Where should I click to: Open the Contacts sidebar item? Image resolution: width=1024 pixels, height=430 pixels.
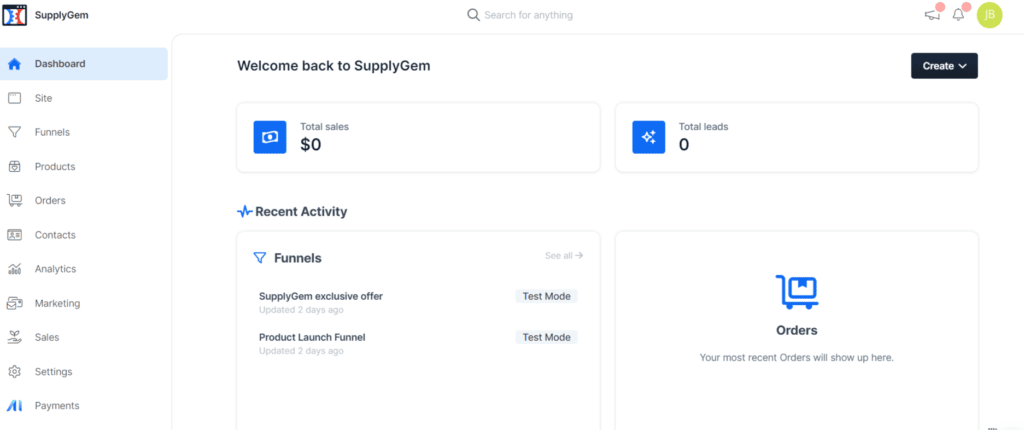pyautogui.click(x=84, y=235)
